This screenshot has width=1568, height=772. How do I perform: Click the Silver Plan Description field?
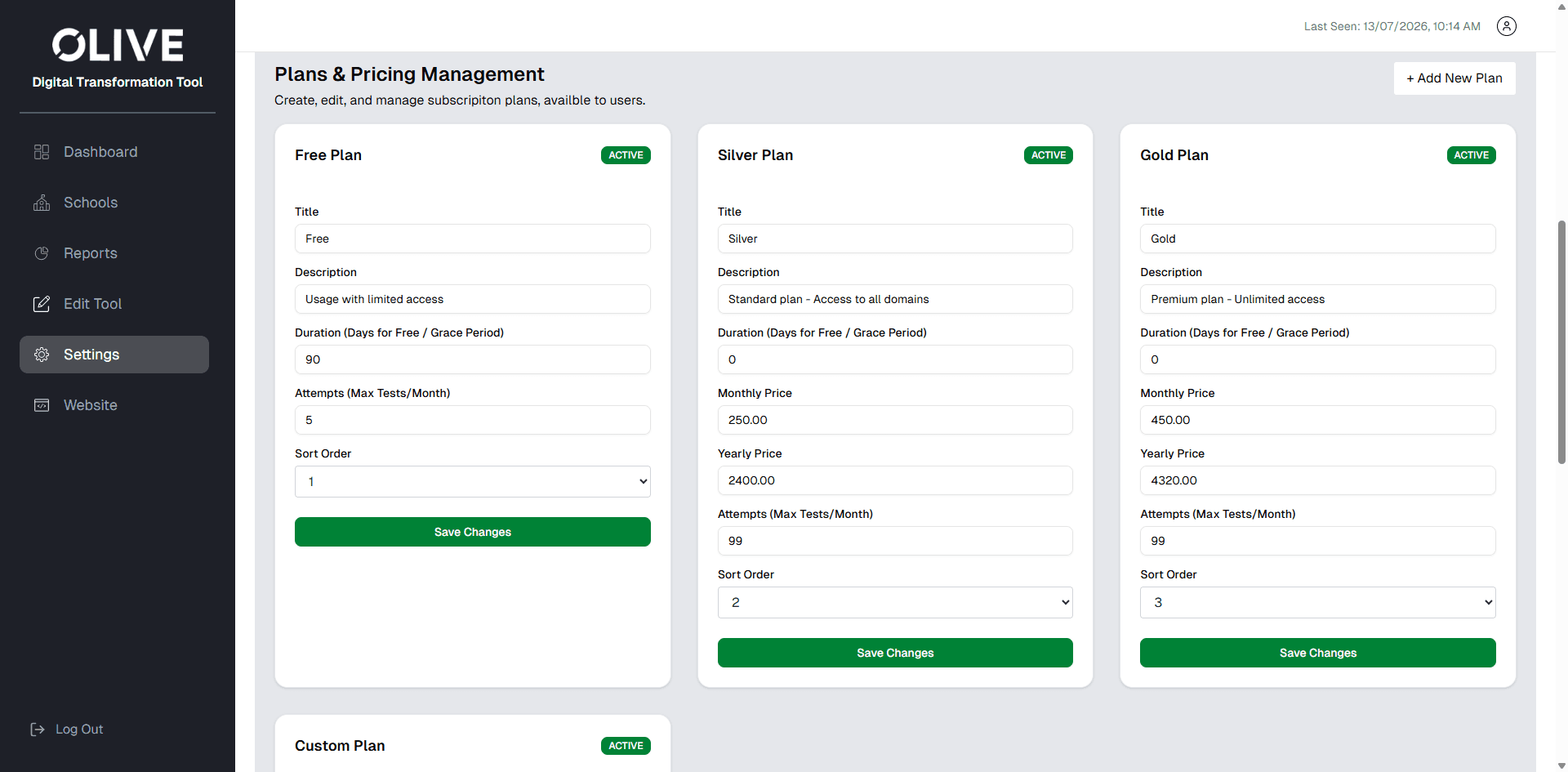coord(895,299)
